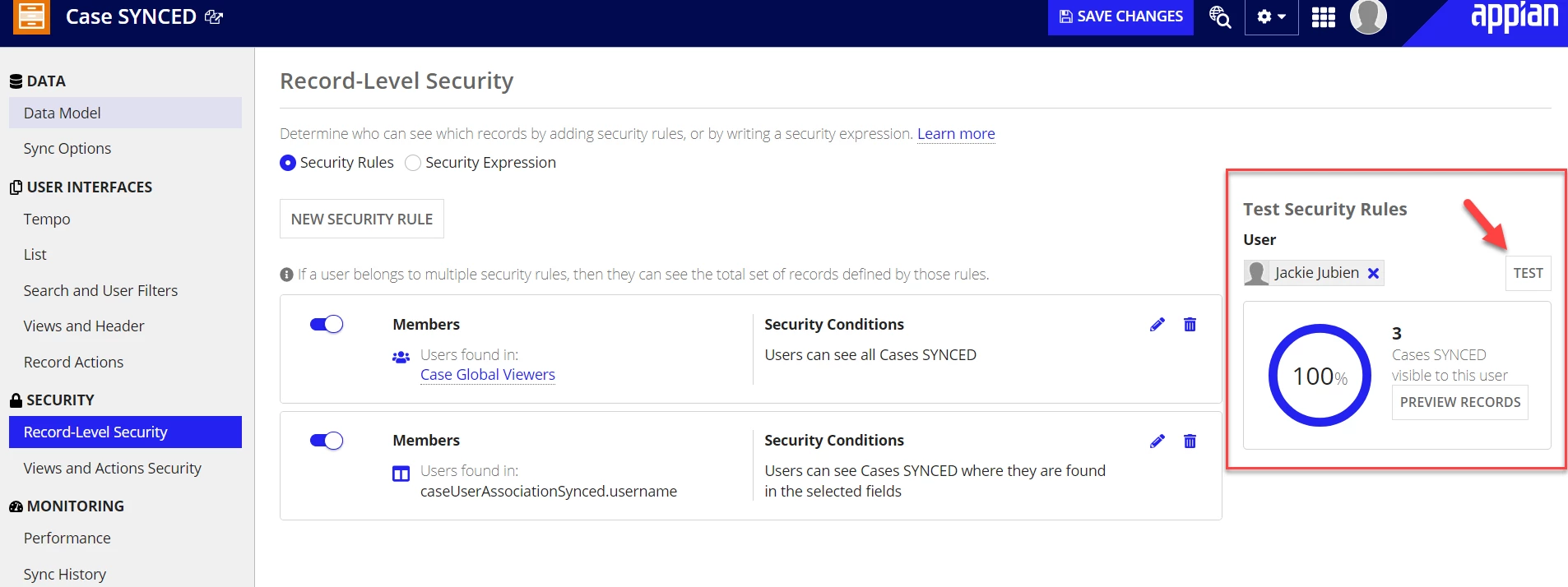Open the settings gear dropdown
Image resolution: width=1568 pixels, height=587 pixels.
[1271, 16]
